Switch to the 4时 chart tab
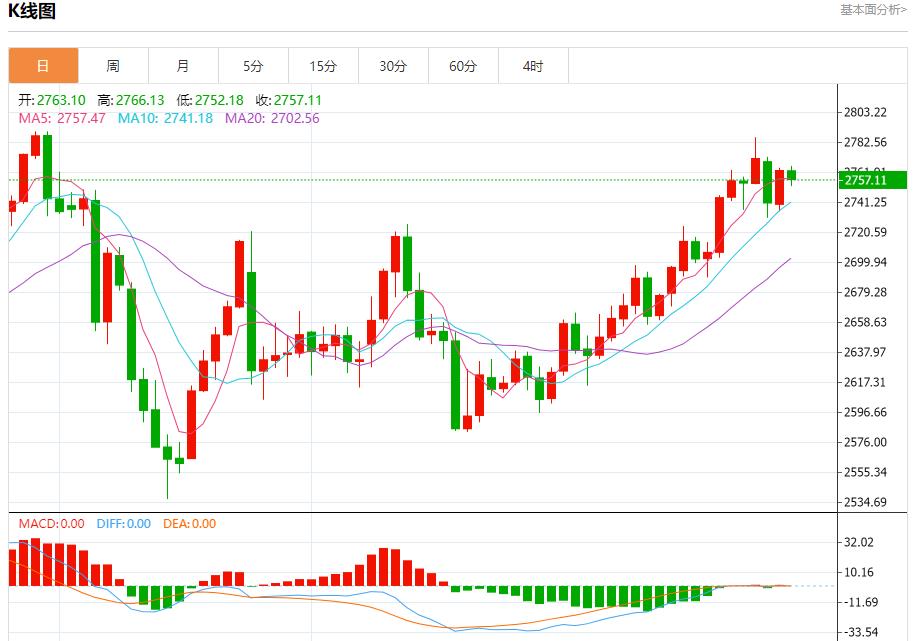The height and width of the screenshot is (641, 915). tap(533, 66)
